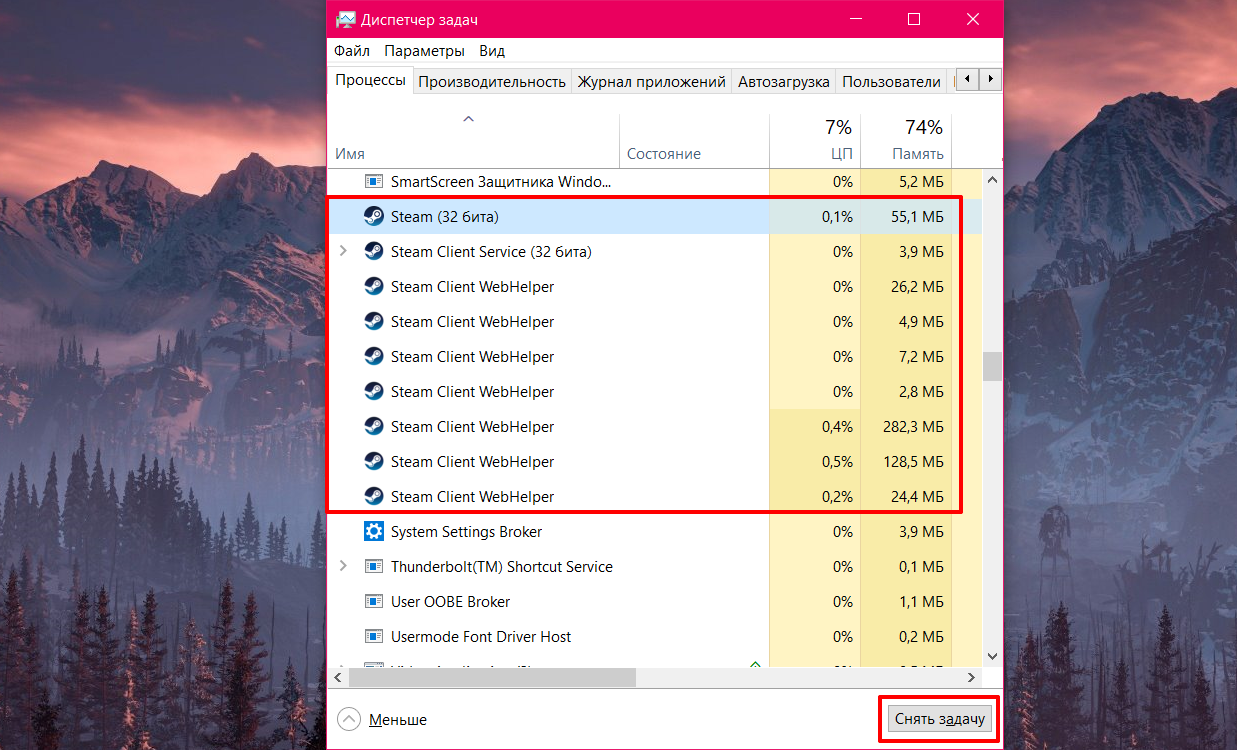
Task: Expand the Steam Client Service (32 бита) group
Action: click(343, 252)
